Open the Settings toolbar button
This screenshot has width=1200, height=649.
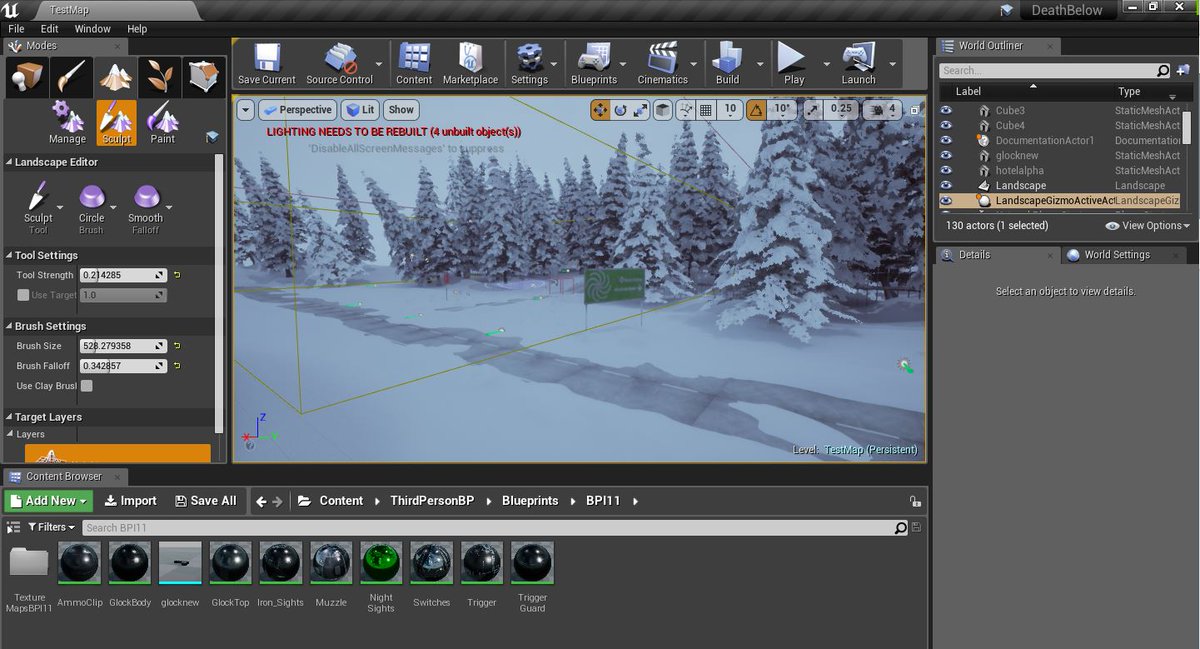point(529,64)
